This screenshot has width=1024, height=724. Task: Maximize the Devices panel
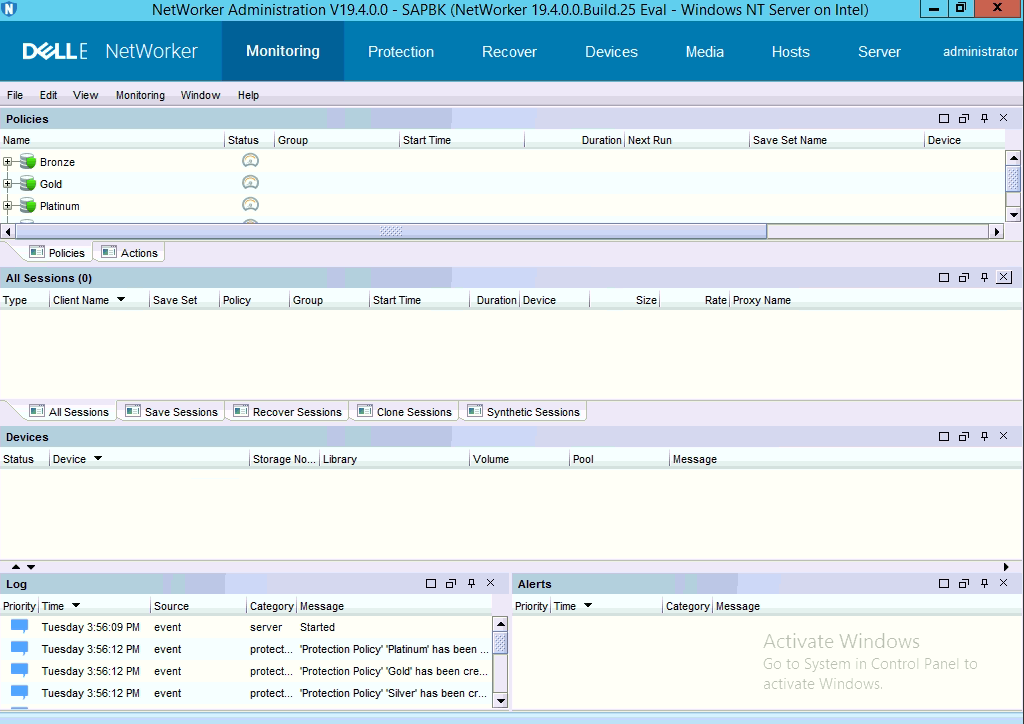click(944, 437)
